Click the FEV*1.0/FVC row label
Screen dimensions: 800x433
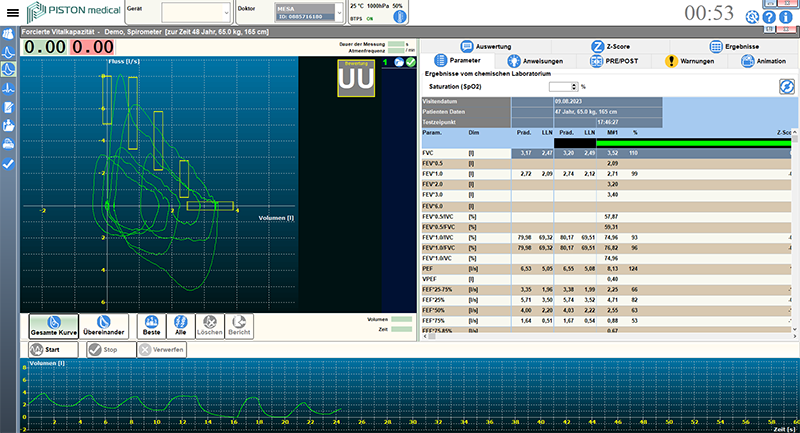438,248
